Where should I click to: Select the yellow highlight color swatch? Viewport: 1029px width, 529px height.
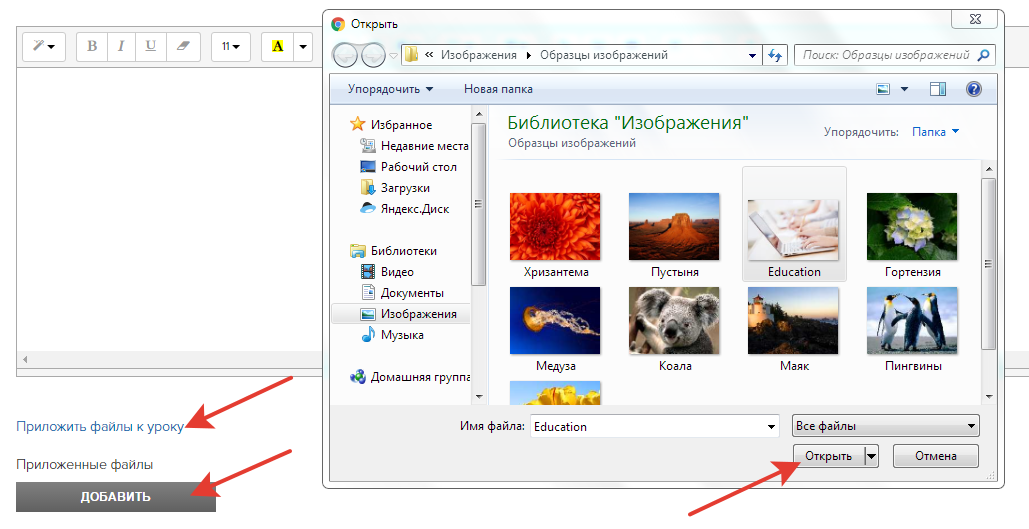coord(277,46)
